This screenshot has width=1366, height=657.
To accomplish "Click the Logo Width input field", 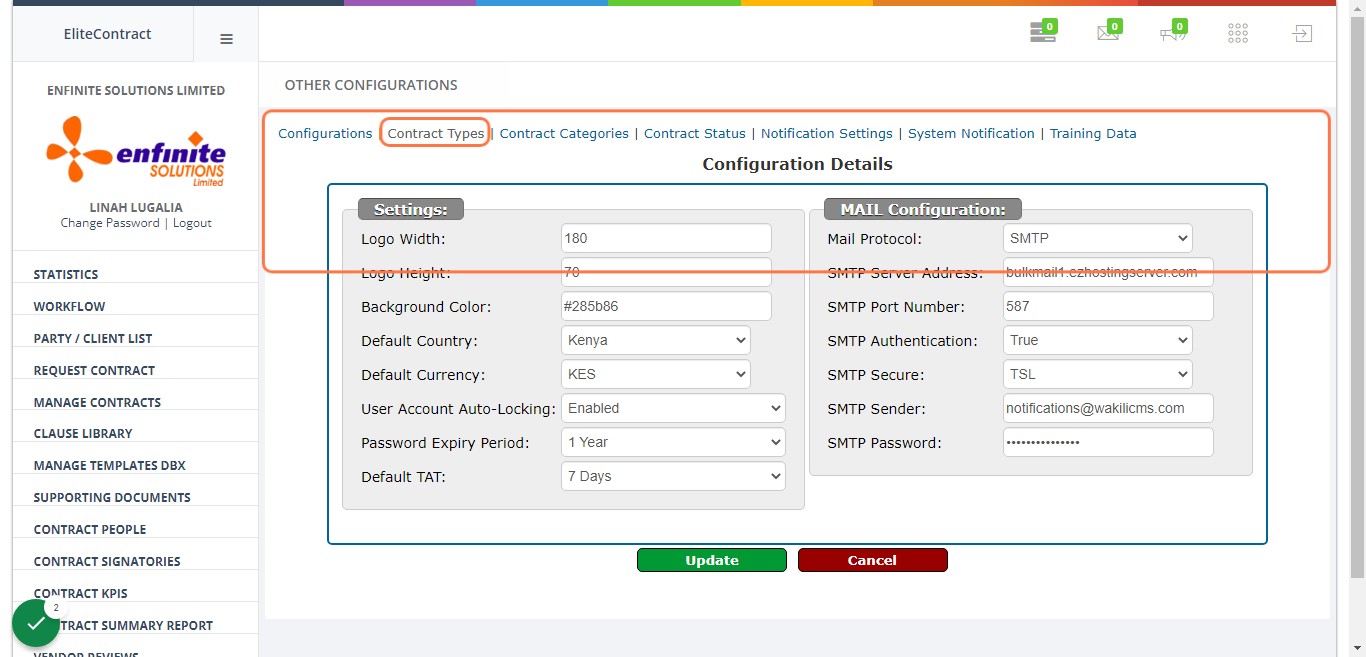I will tap(666, 238).
